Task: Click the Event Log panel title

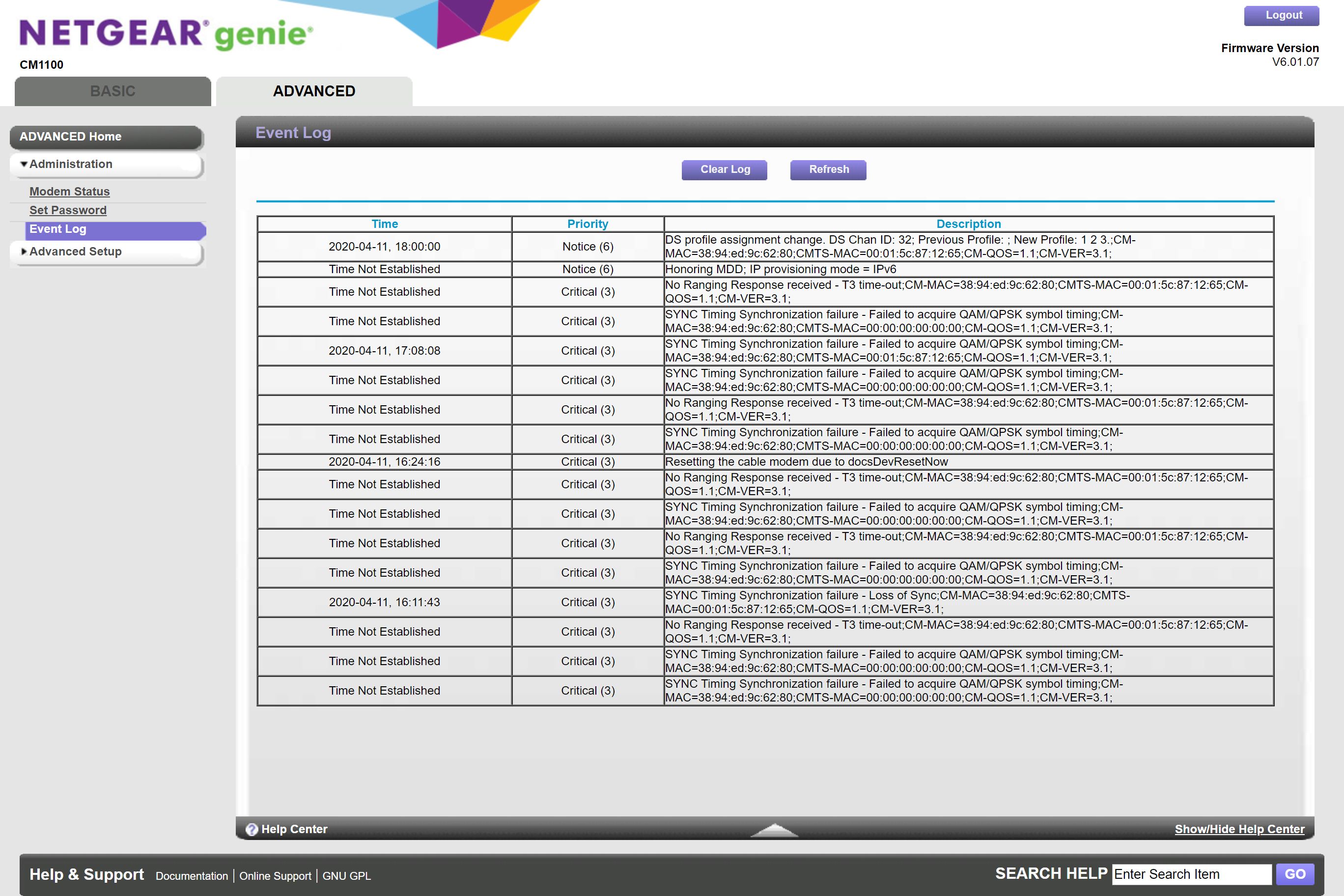Action: [x=293, y=133]
